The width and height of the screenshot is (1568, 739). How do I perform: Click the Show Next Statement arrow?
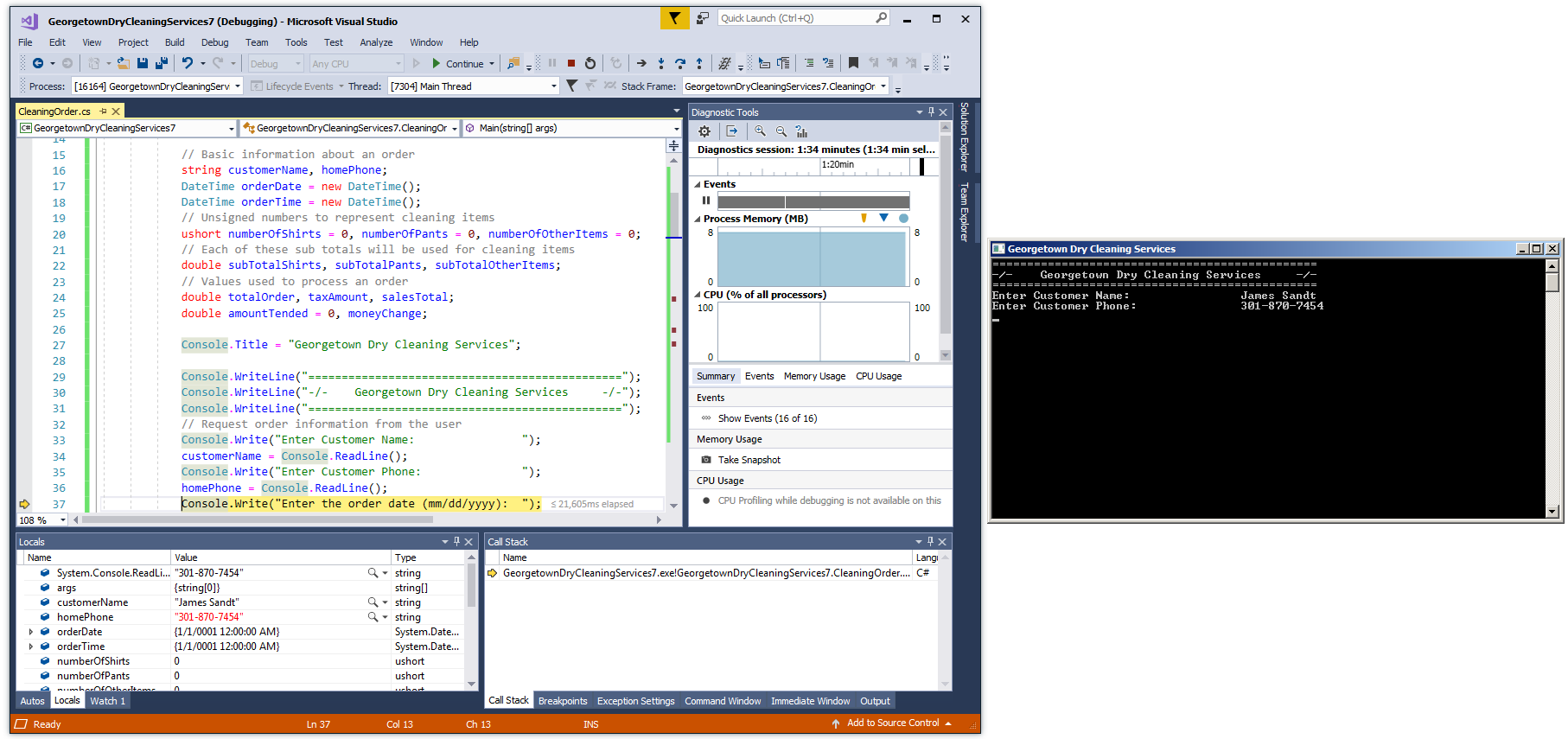click(x=641, y=63)
